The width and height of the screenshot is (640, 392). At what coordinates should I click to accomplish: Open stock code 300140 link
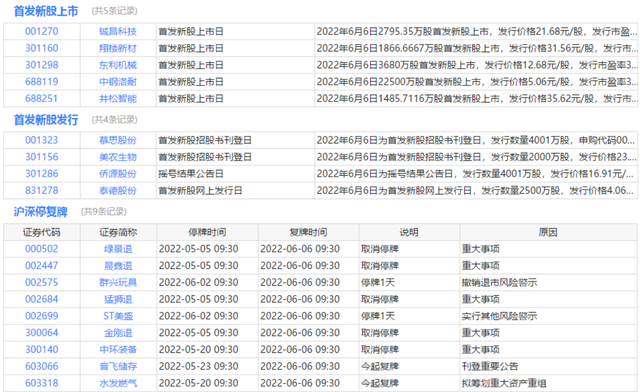click(x=42, y=350)
